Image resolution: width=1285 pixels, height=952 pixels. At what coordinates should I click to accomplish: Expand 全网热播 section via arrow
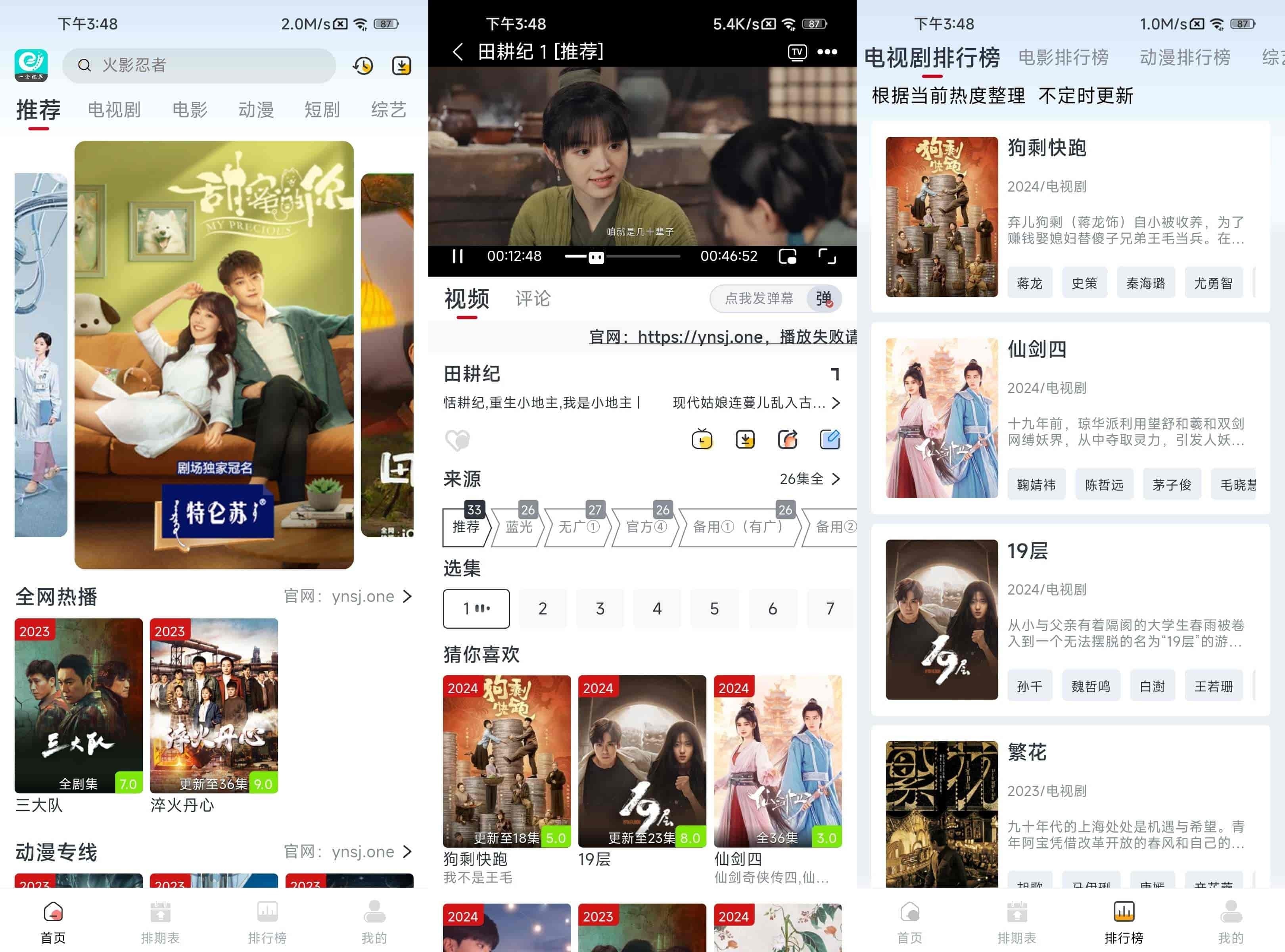point(407,596)
